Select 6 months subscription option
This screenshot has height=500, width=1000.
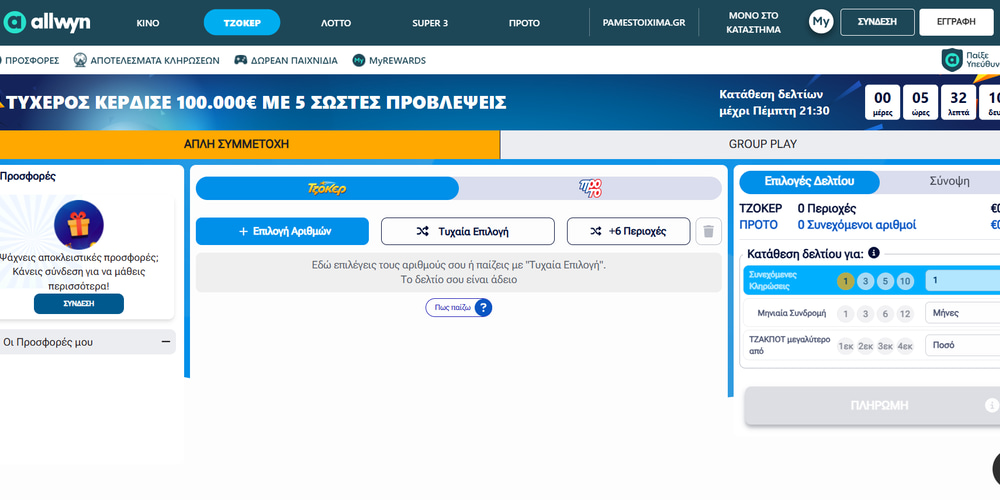pos(885,314)
